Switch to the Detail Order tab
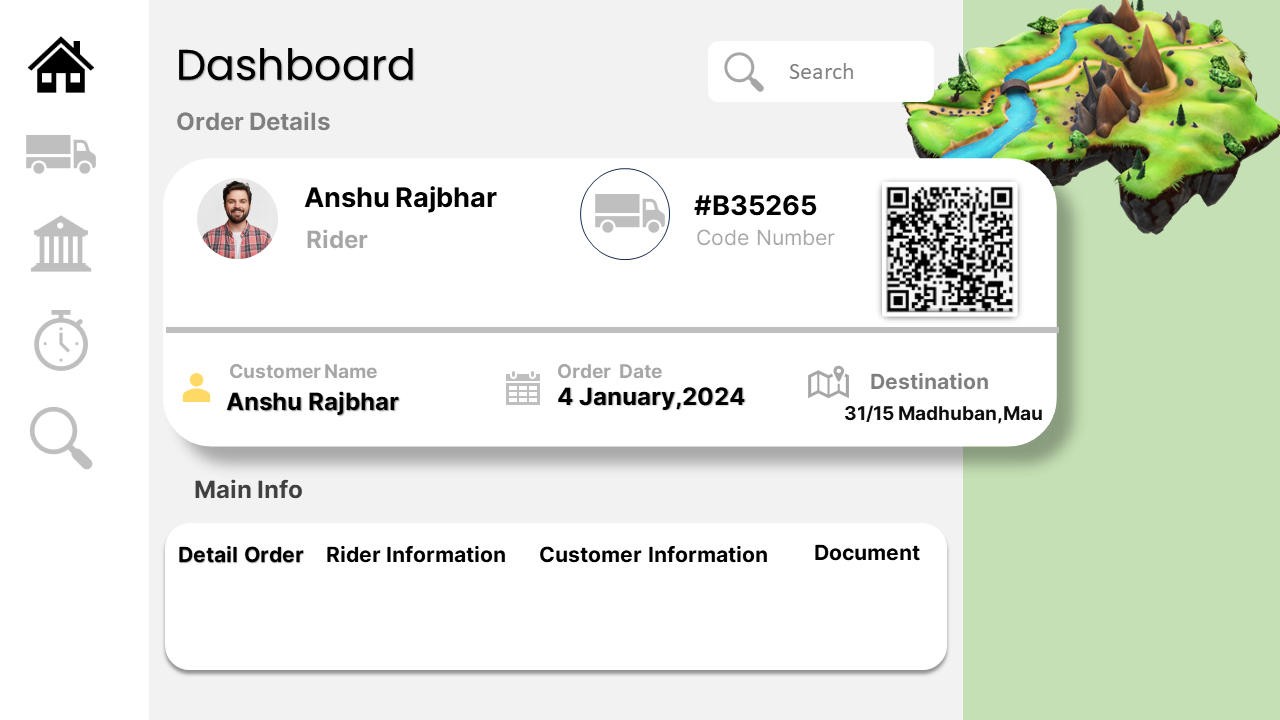1280x720 pixels. [240, 555]
